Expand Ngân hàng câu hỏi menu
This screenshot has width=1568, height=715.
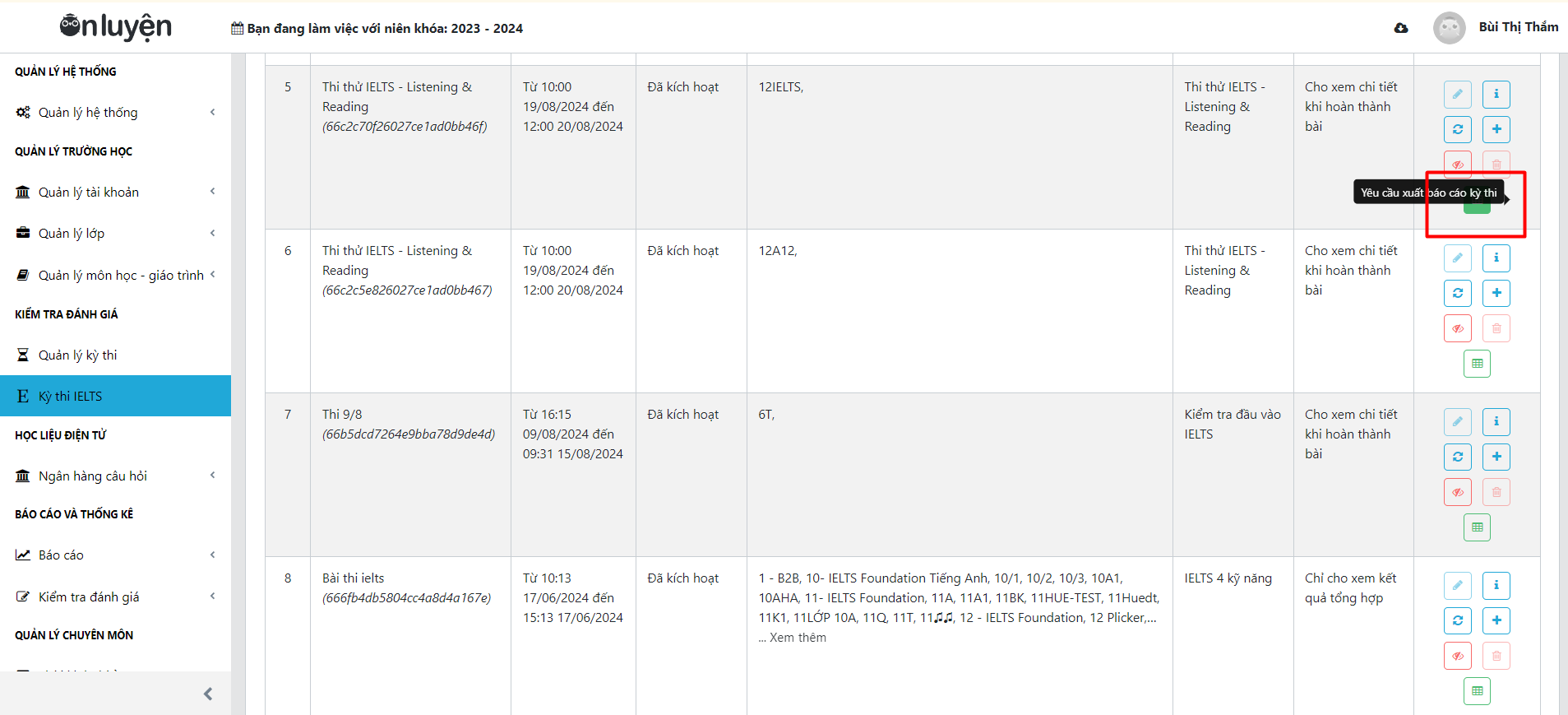point(115,476)
